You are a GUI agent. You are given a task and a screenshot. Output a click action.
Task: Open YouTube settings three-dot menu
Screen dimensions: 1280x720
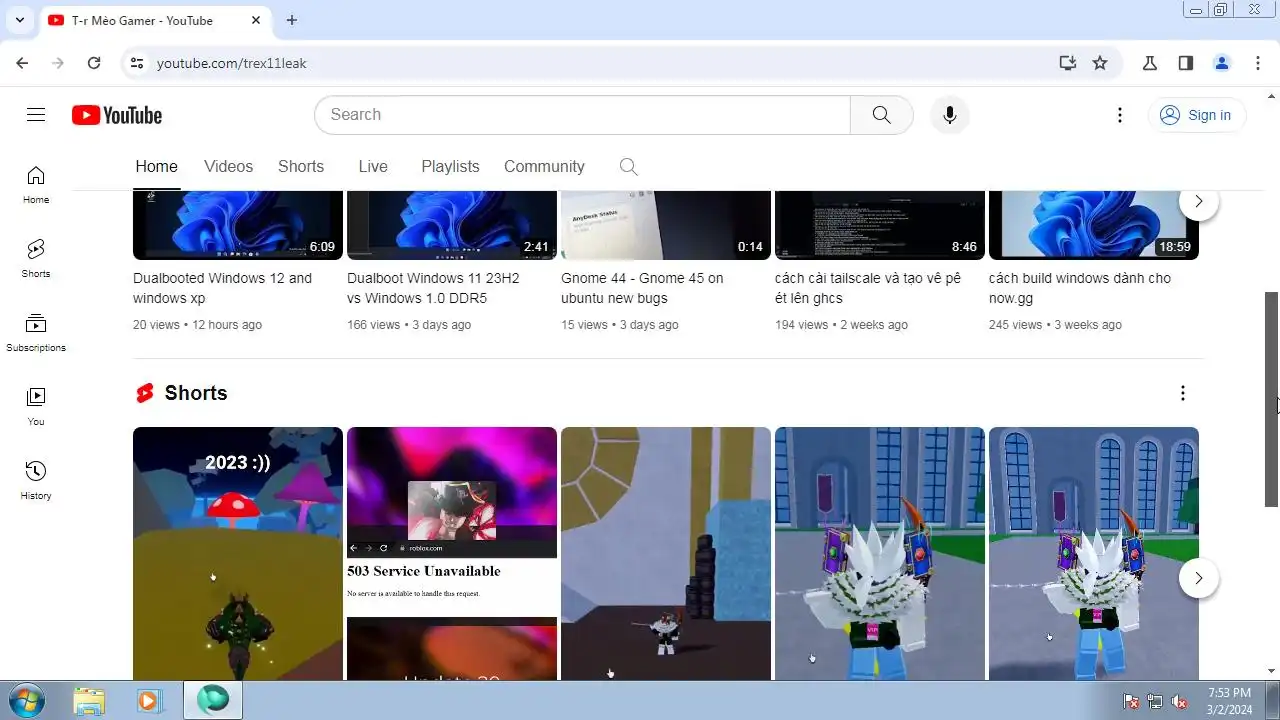click(x=1120, y=115)
